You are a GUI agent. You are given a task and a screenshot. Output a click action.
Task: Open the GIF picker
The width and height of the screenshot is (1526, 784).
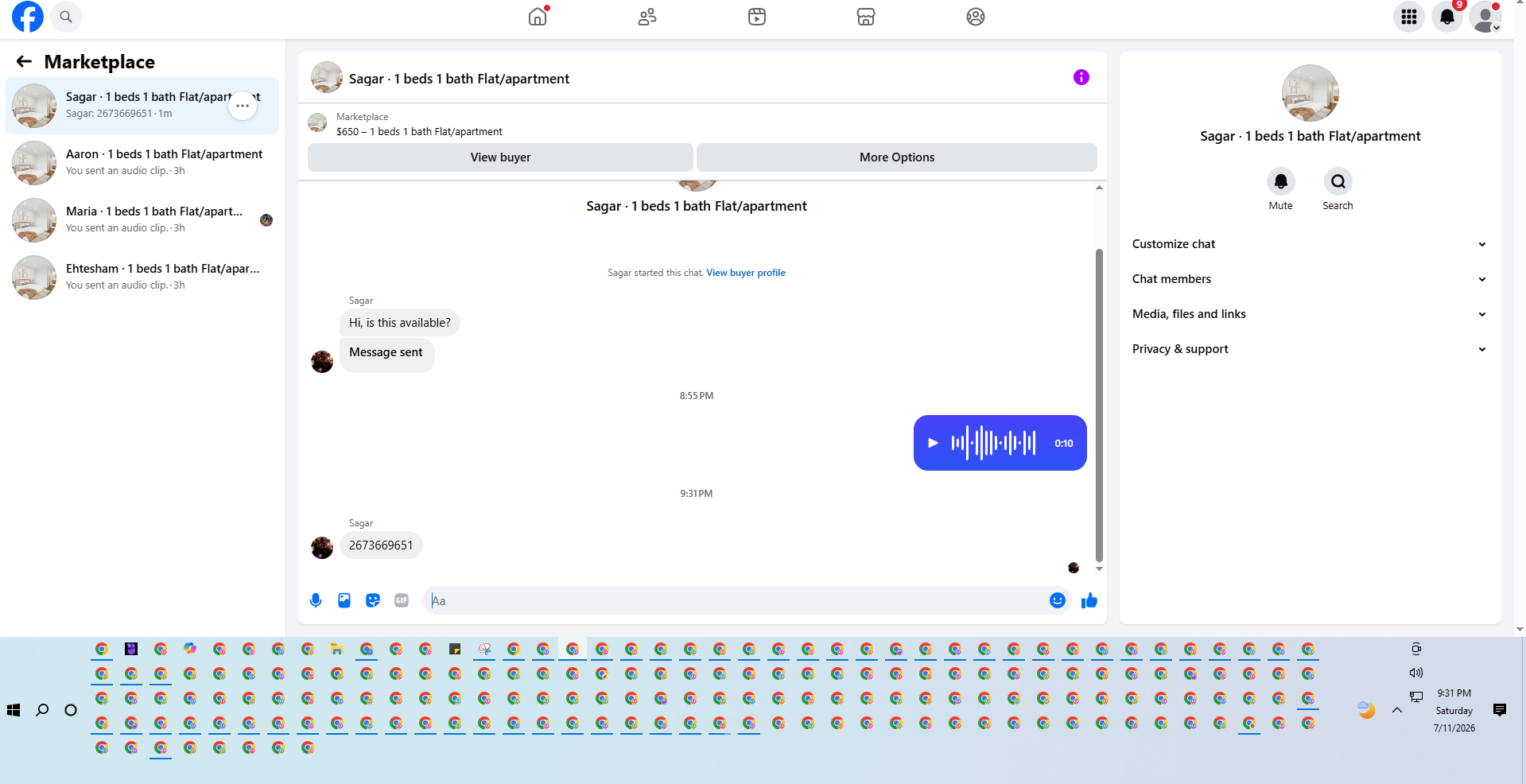[402, 600]
